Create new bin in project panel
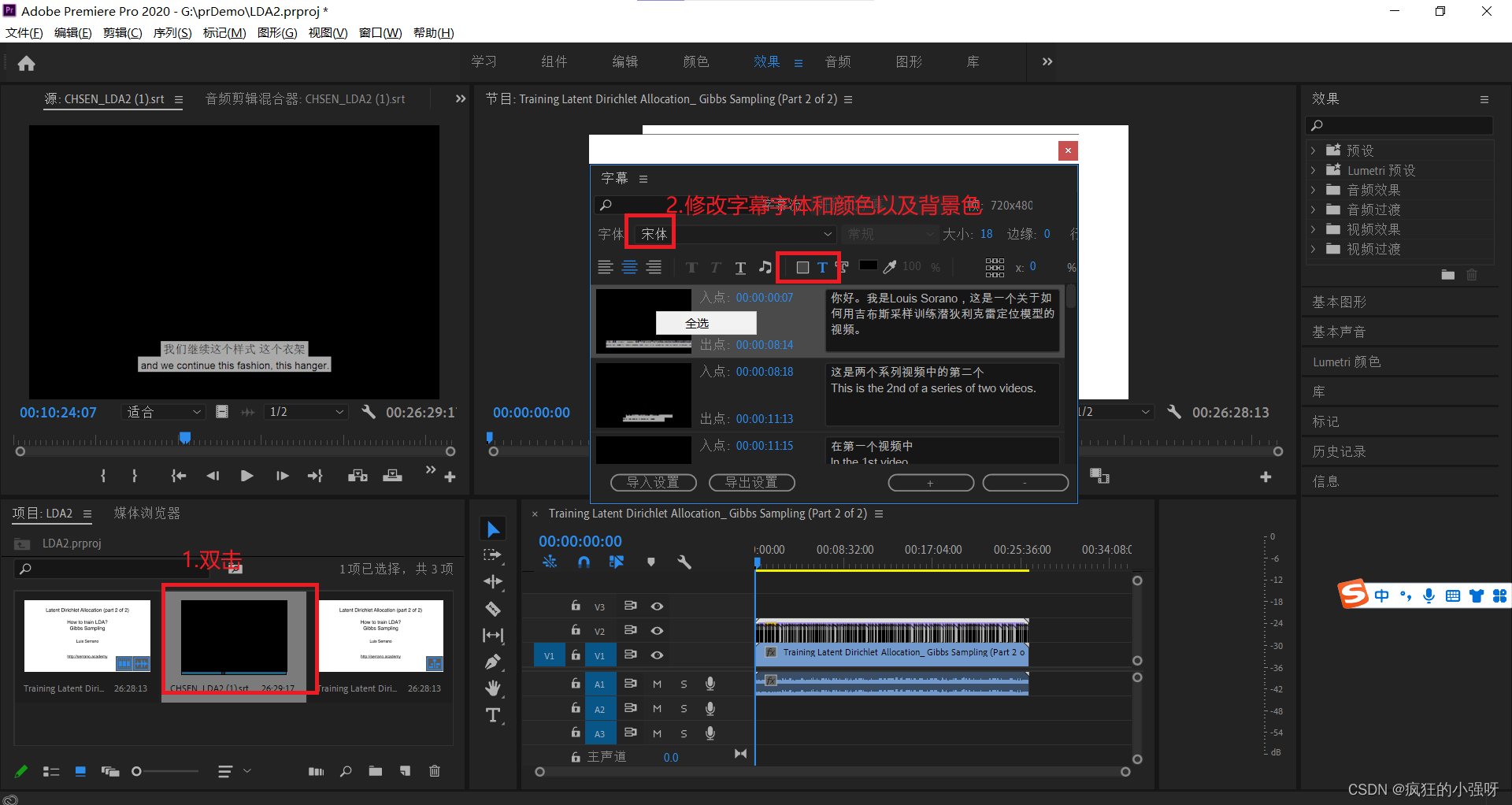 [376, 771]
